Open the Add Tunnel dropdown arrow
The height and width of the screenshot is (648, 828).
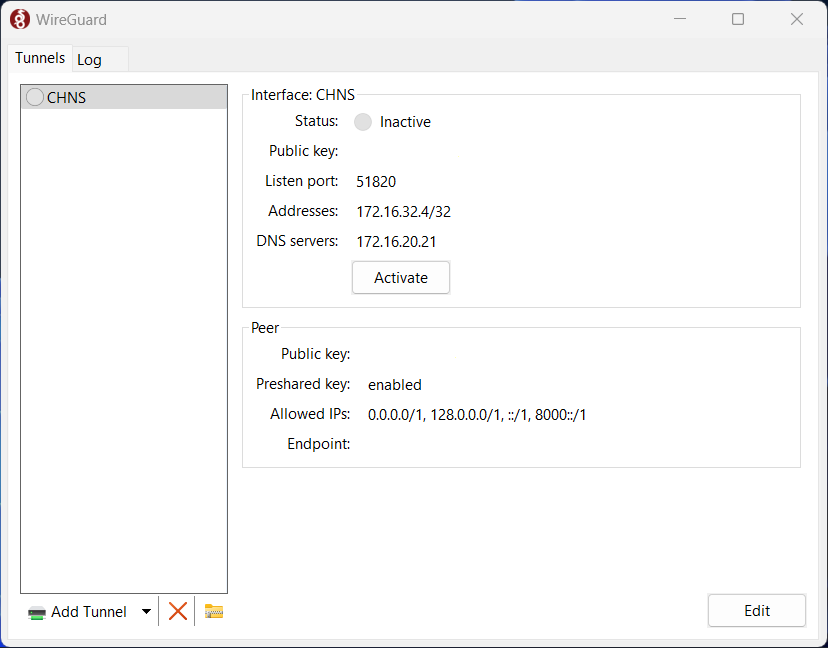[146, 611]
